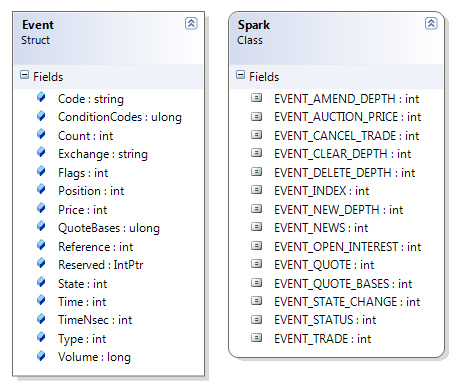Click the constant icon beside EVENT_QUOTE : int
The width and height of the screenshot is (469, 392).
[x=256, y=264]
